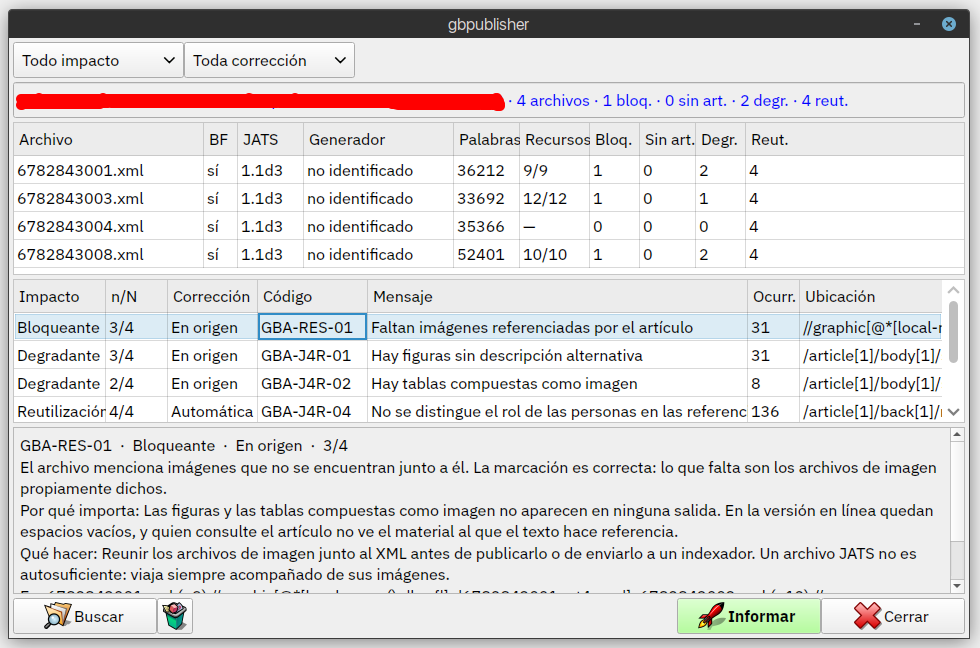Click detail pane scrollbar up arrow

pos(957,434)
